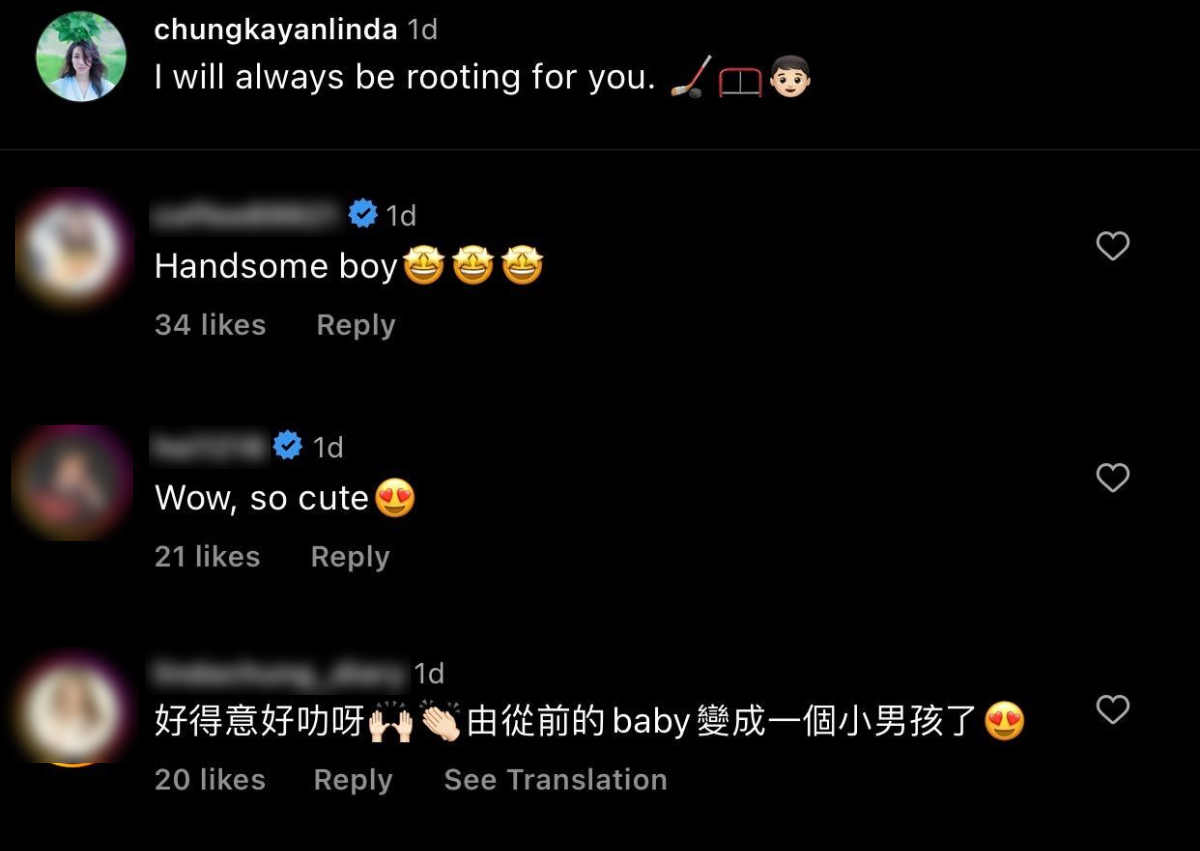Viewport: 1200px width, 851px height.
Task: Click verified badge on second commenter
Action: click(x=288, y=446)
